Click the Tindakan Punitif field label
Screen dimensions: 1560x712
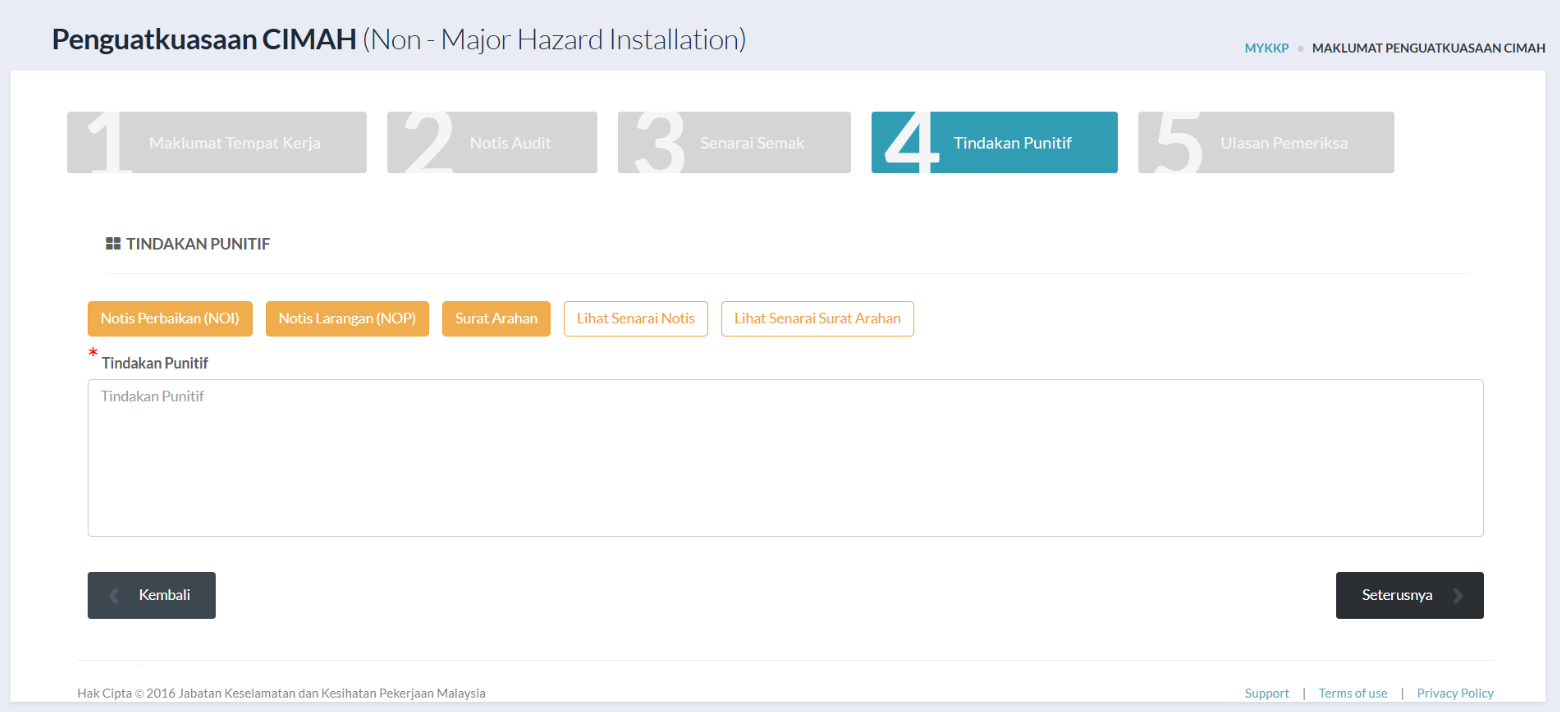coord(155,363)
